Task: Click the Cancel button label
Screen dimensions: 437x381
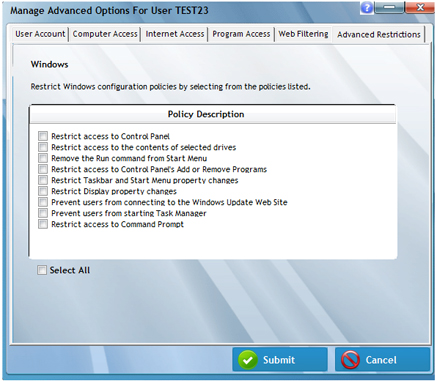Action: coord(381,360)
